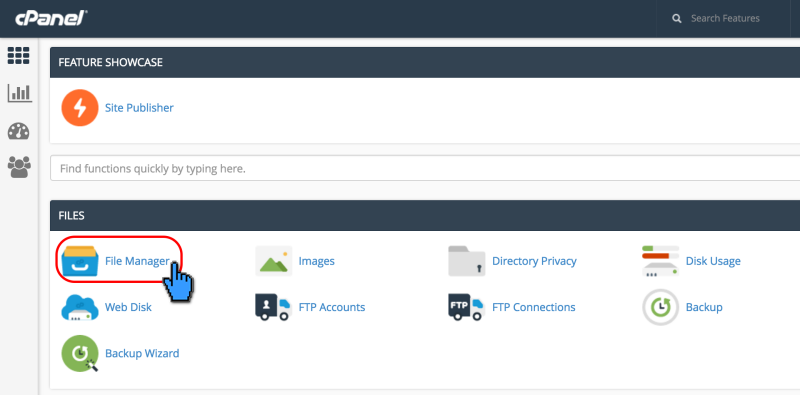Focus the Search Features field
Image resolution: width=800 pixels, height=395 pixels.
pos(725,18)
